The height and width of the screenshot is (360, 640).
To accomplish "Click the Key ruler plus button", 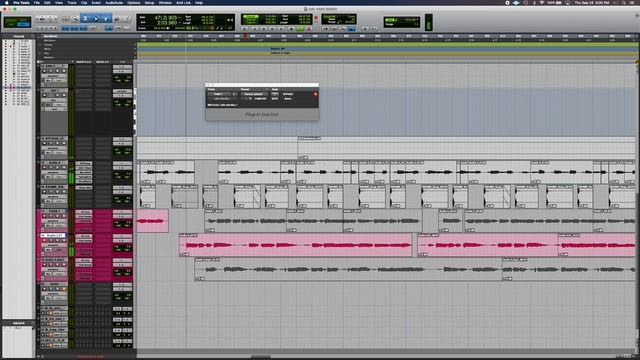I will (x=135, y=53).
